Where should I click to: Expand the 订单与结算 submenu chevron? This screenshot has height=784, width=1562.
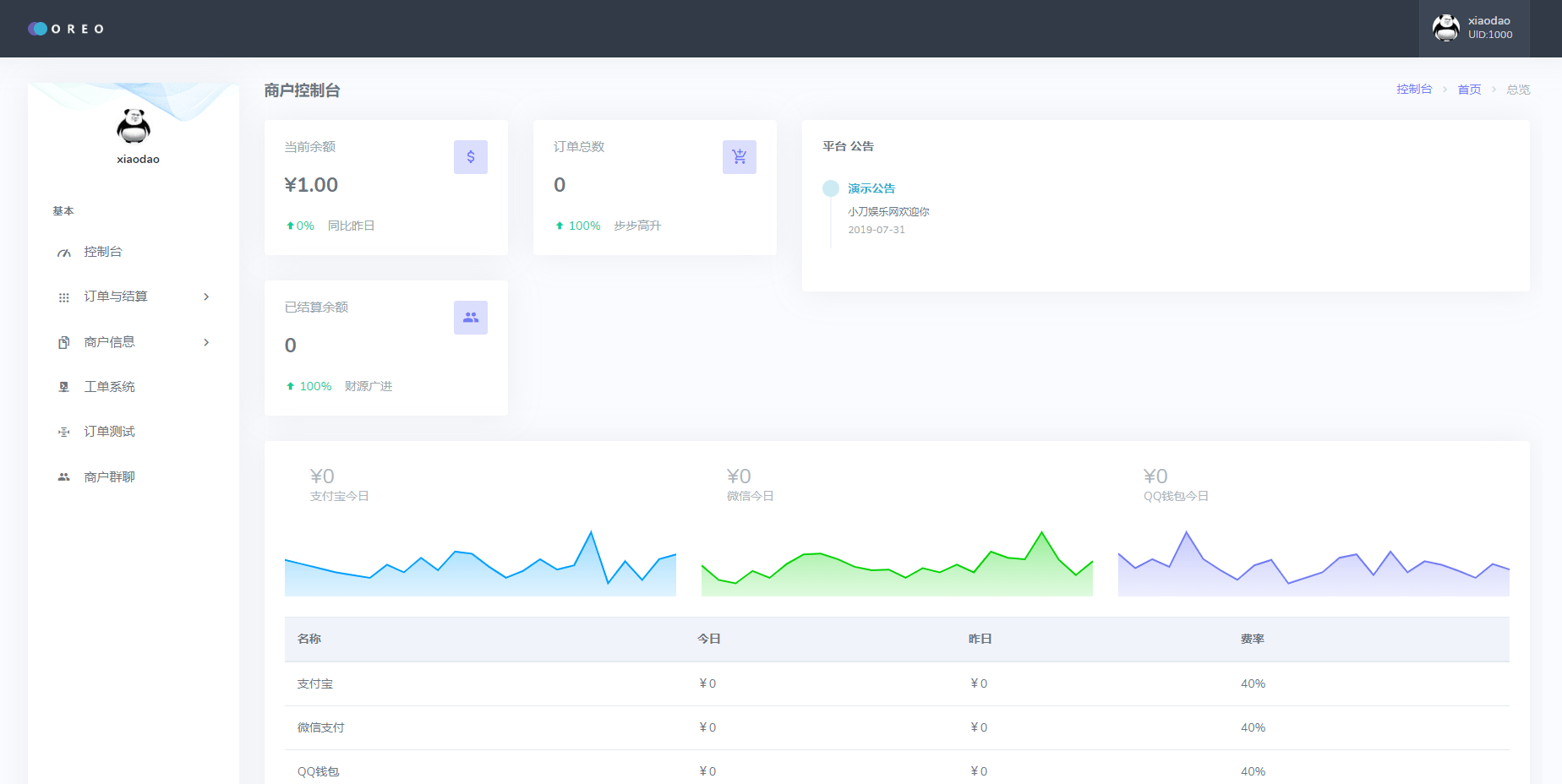click(x=206, y=297)
